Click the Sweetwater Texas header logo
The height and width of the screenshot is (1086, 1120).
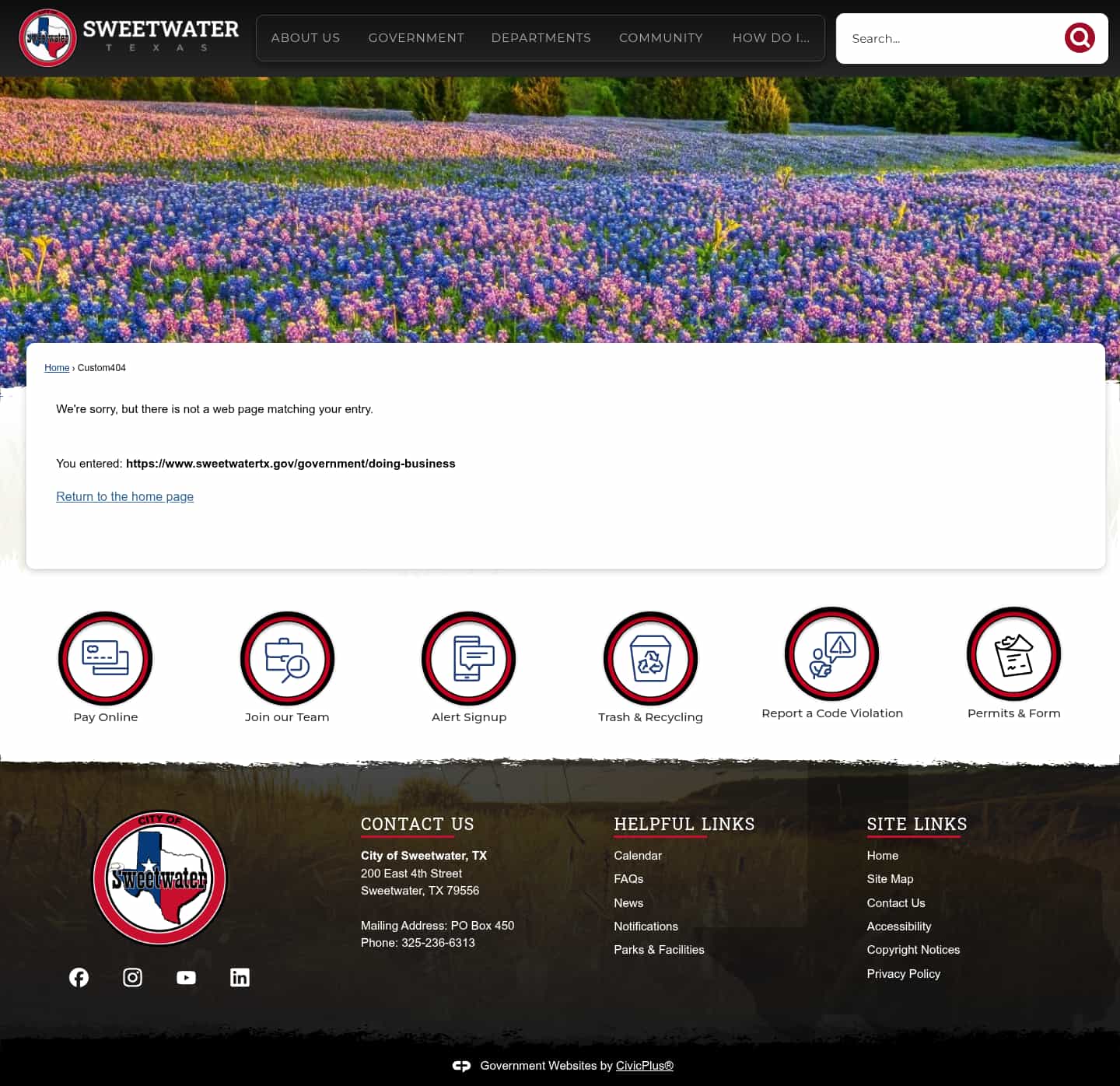tap(128, 37)
